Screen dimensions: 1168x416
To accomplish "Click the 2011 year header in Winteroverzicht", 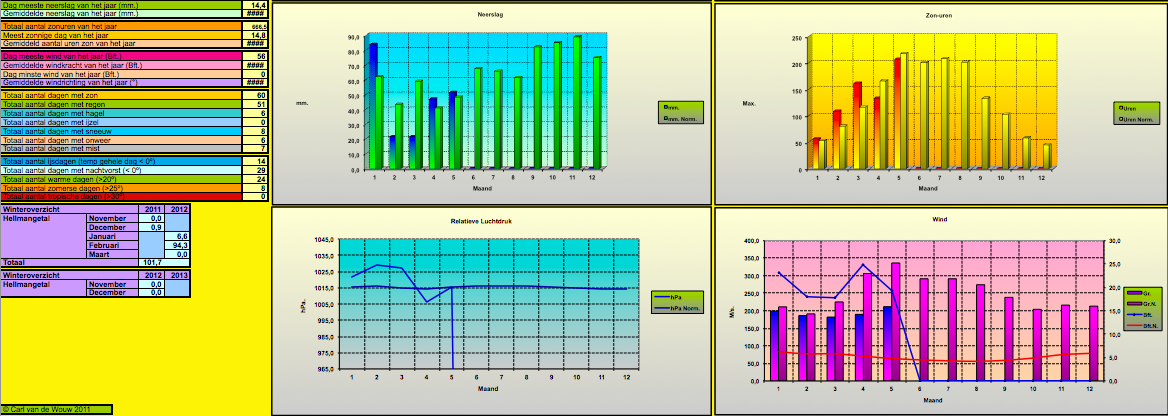I will tap(151, 209).
